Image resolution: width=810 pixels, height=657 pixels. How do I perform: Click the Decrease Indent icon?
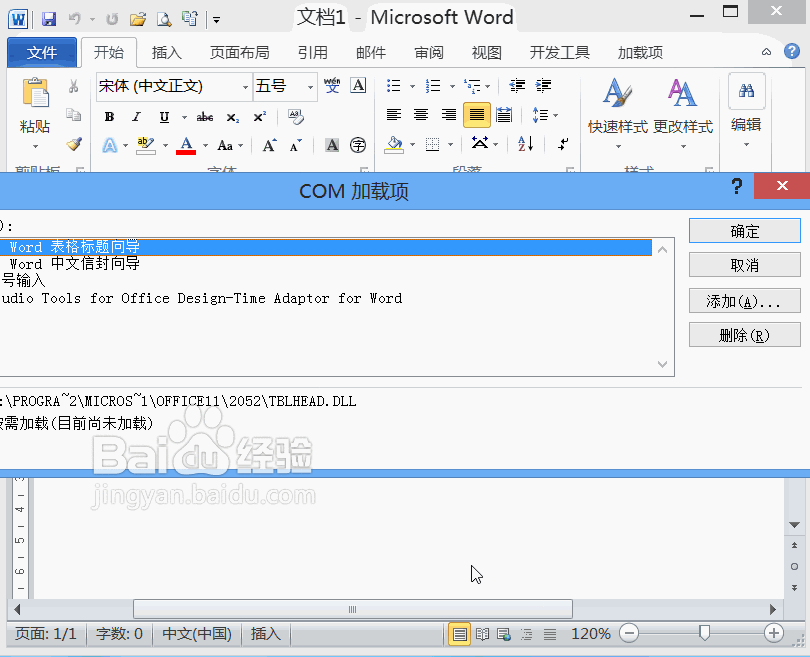coord(517,85)
